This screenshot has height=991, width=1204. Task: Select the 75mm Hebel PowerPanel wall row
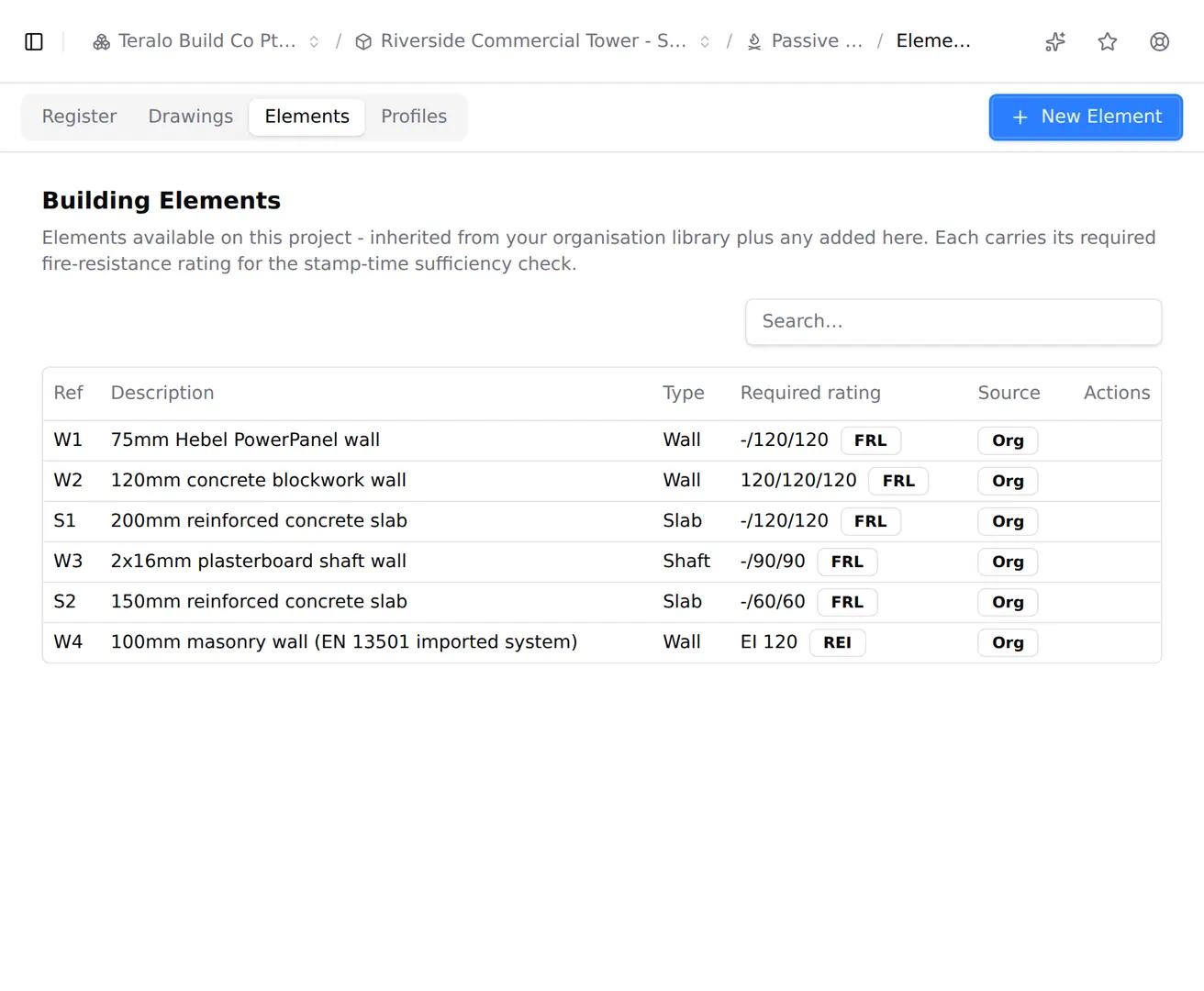click(x=602, y=440)
